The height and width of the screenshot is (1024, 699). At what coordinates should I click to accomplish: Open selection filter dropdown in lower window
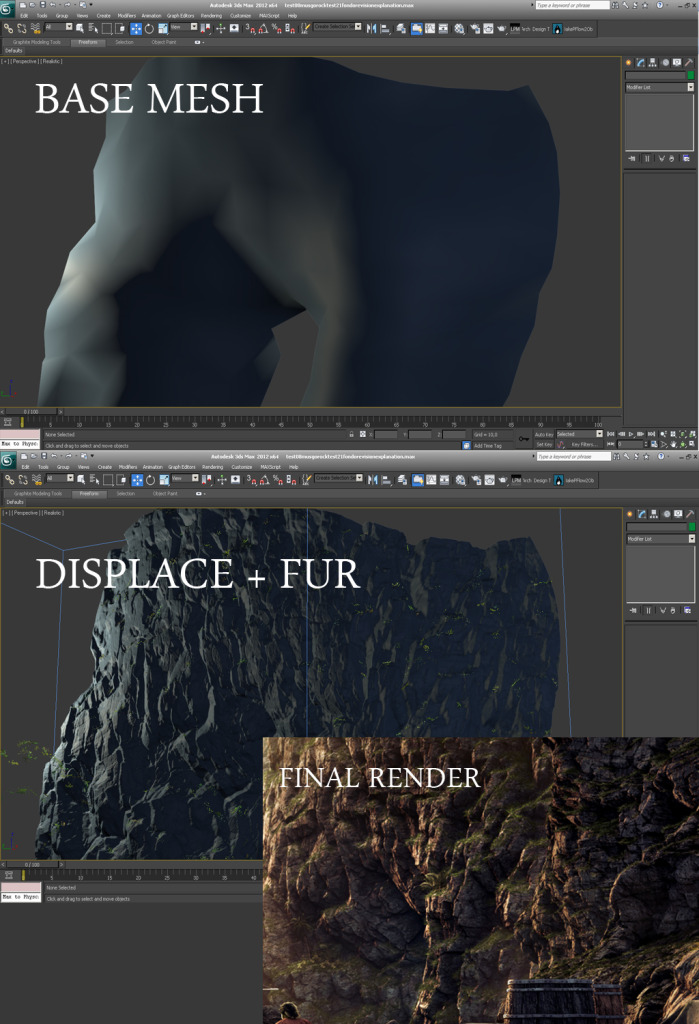pos(60,479)
